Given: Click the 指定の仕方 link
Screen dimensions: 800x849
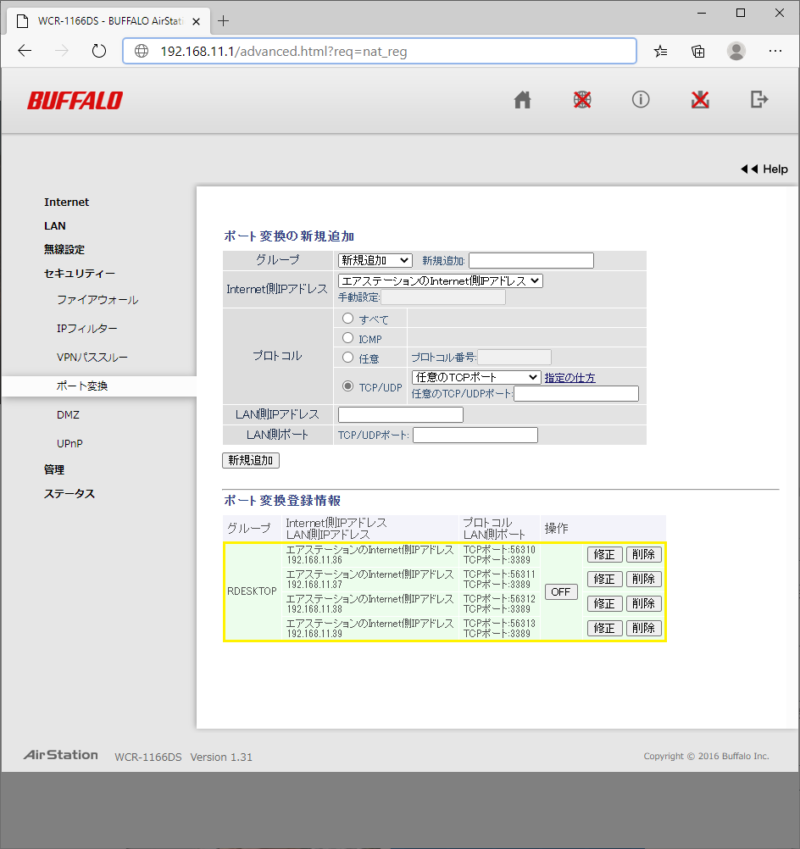Looking at the screenshot, I should click(570, 378).
